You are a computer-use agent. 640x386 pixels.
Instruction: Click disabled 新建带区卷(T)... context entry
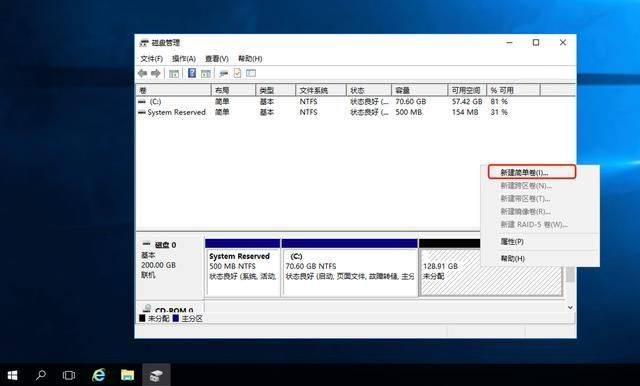pos(540,199)
